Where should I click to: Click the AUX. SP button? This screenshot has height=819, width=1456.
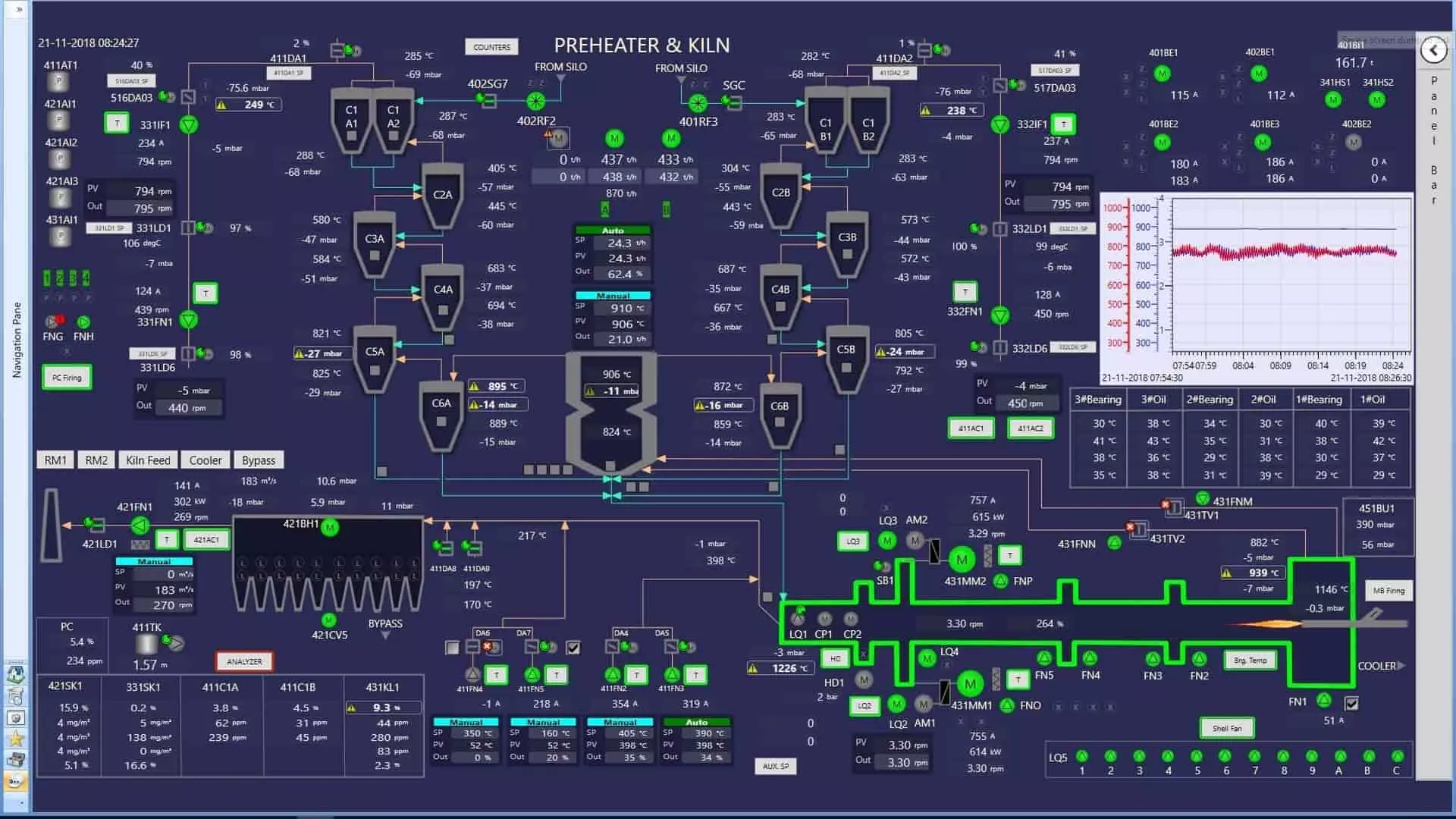click(x=776, y=767)
